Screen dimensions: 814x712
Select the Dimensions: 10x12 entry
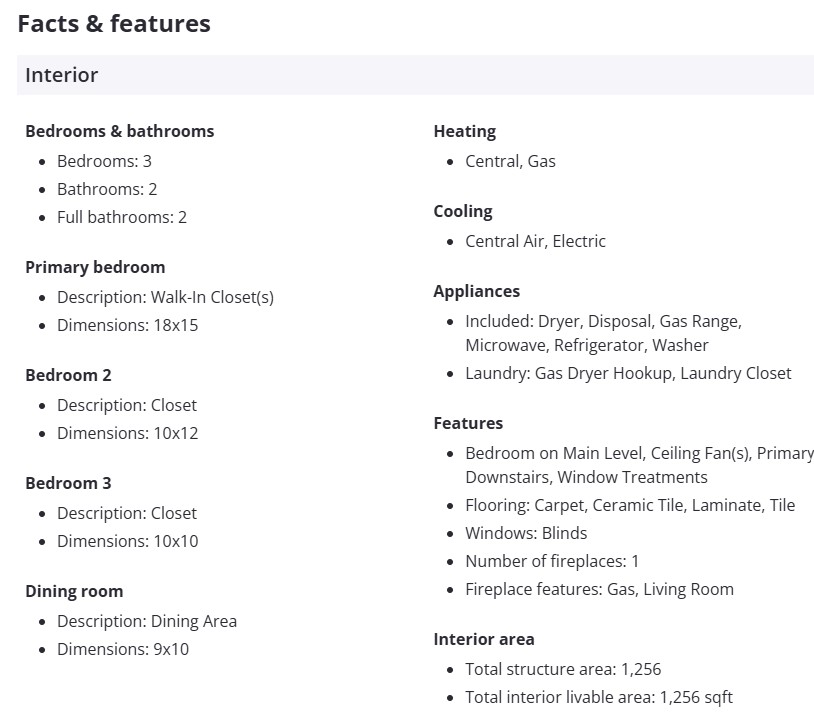pos(127,433)
